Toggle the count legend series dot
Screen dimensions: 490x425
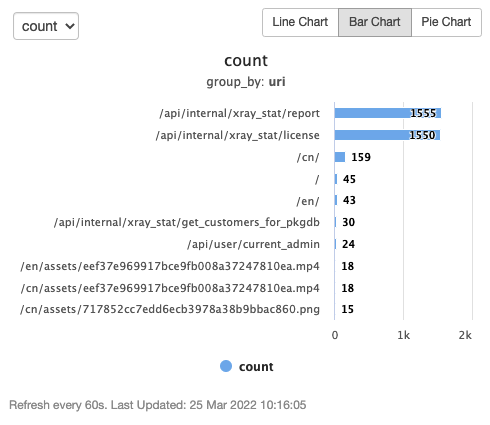click(226, 366)
